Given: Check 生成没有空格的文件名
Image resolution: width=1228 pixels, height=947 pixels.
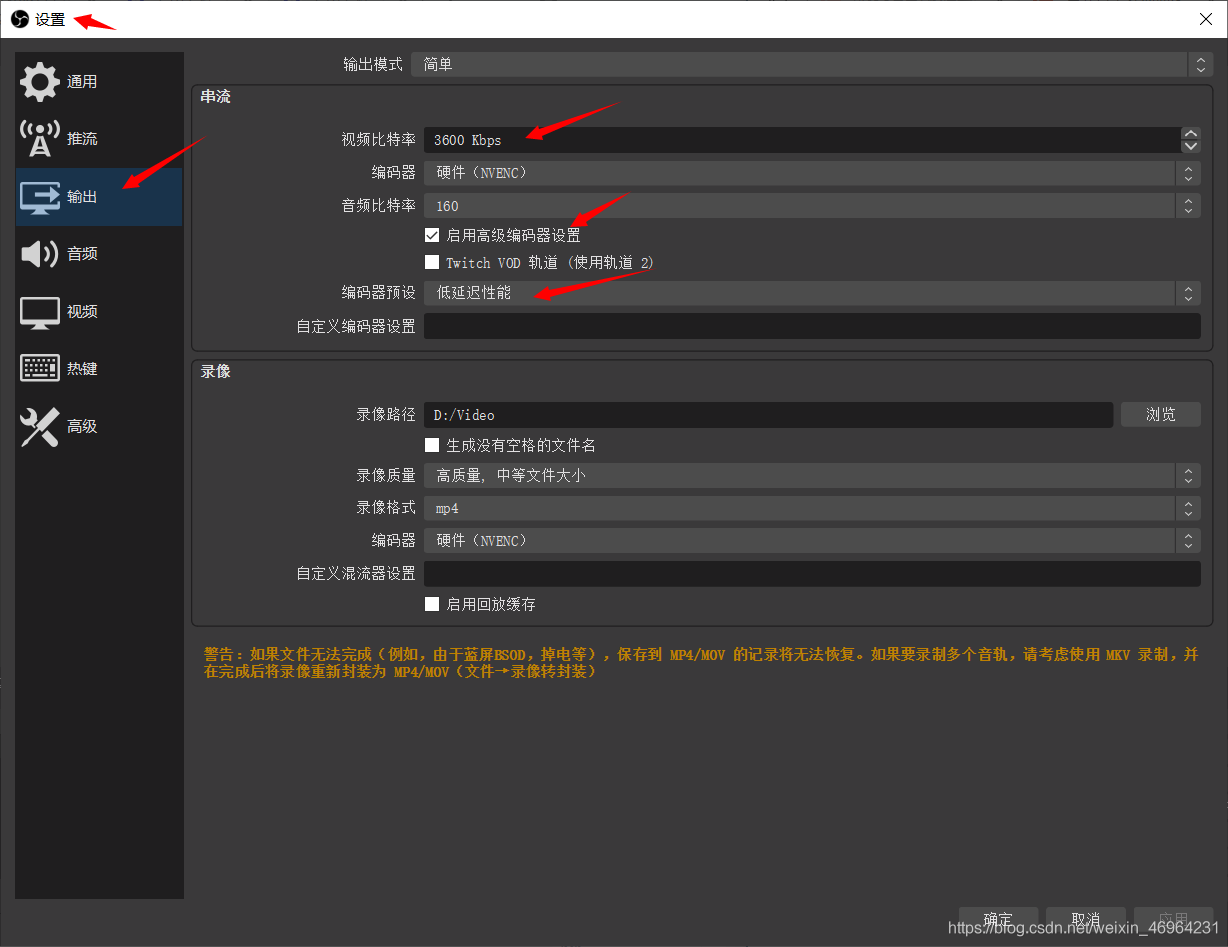Looking at the screenshot, I should (x=432, y=445).
